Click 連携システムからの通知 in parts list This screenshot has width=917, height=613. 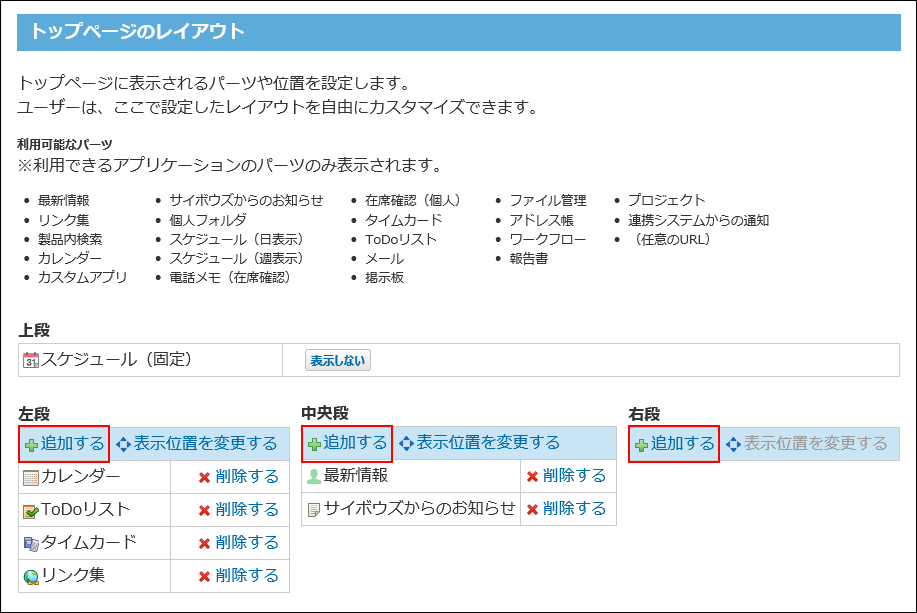(x=699, y=221)
